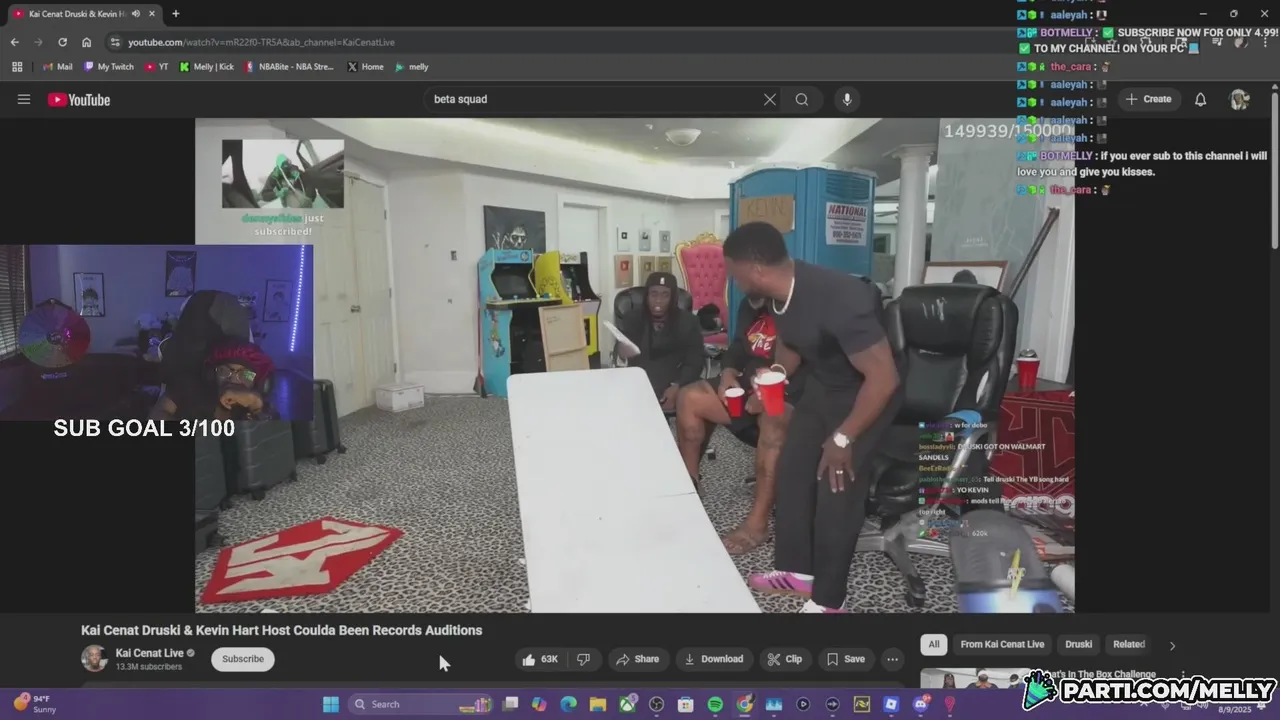Dislike the video with thumbs-down
This screenshot has width=1280, height=720.
pos(583,659)
